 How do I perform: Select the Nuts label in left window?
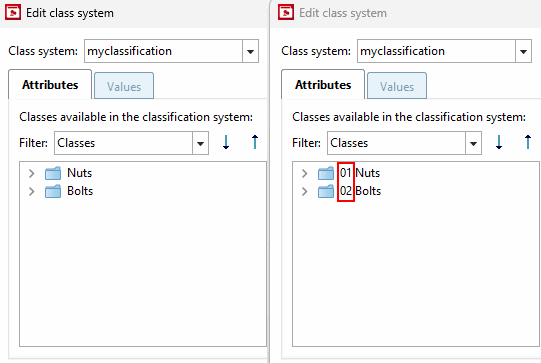tap(80, 173)
